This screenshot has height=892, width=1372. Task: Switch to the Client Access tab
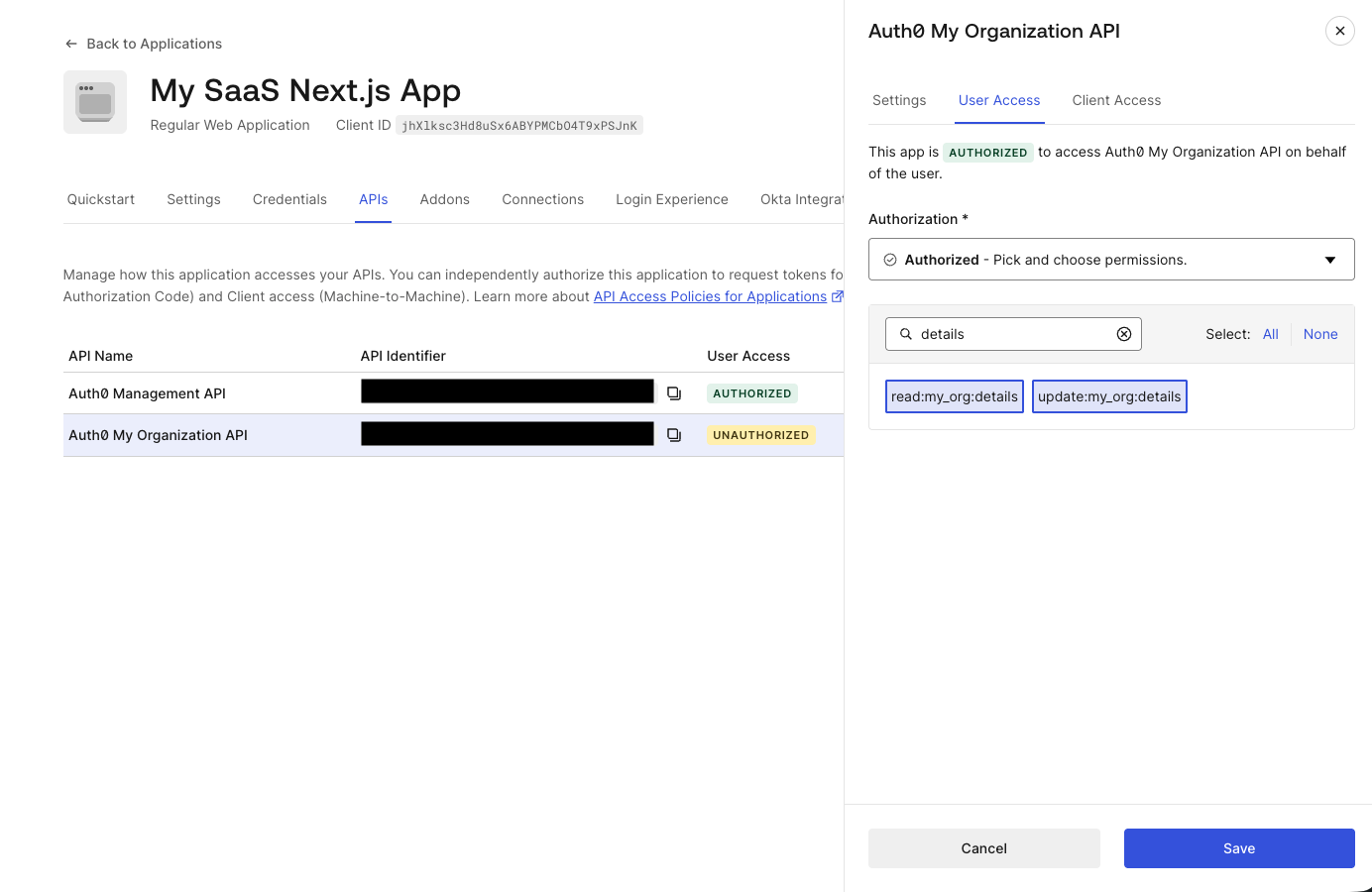1116,100
